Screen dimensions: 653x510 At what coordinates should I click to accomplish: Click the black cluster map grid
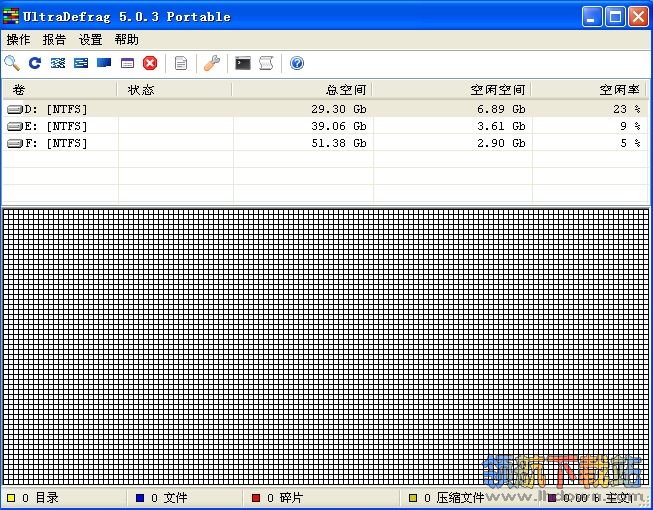coord(325,346)
